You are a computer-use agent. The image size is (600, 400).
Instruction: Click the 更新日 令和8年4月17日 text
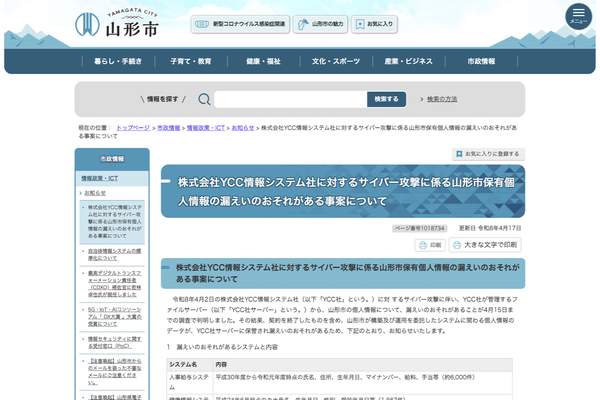click(490, 228)
